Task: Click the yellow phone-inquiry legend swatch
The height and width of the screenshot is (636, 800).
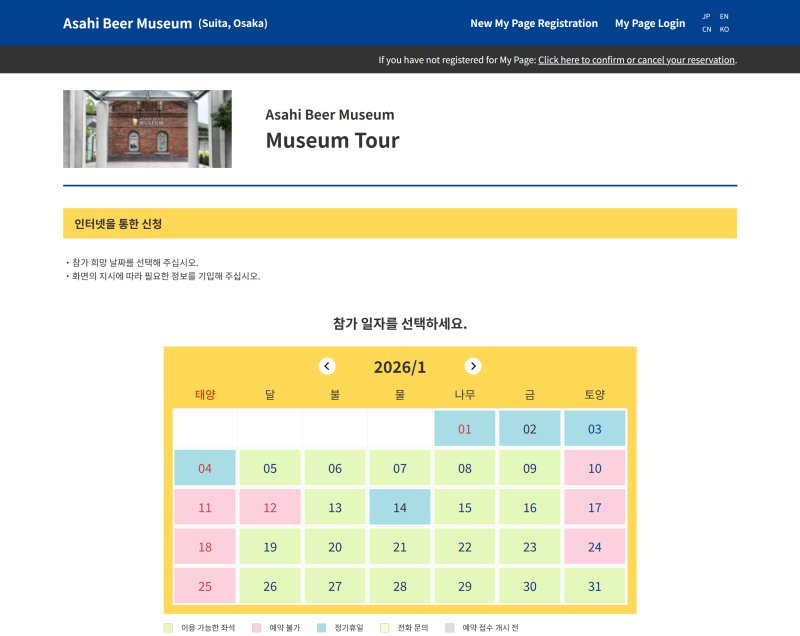Action: tap(385, 627)
